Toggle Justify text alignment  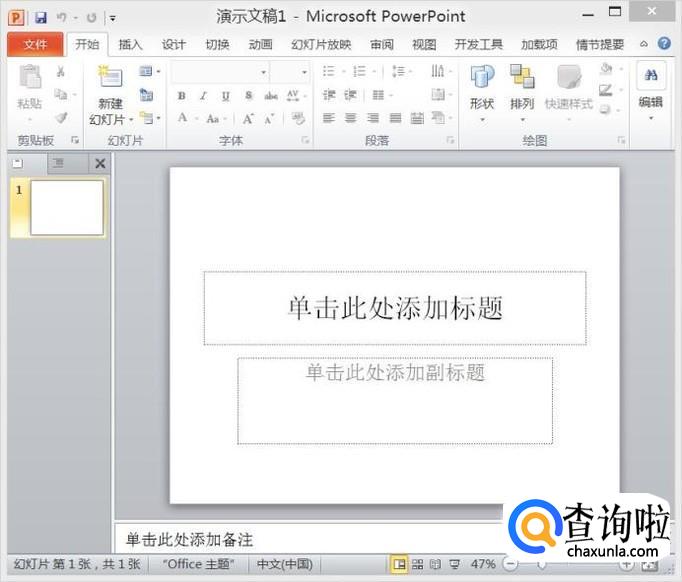[x=395, y=118]
